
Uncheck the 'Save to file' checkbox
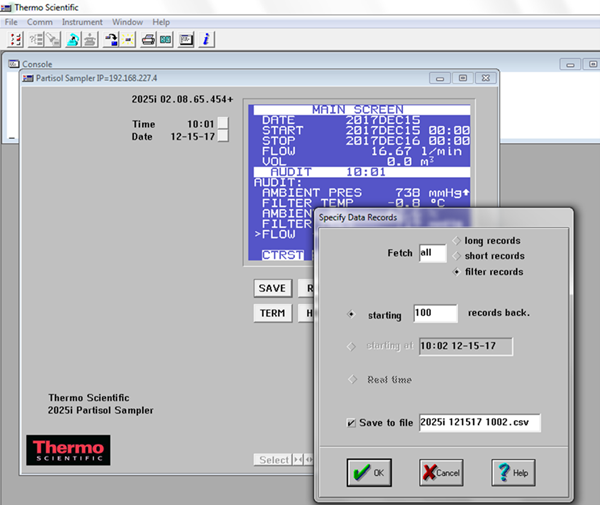(352, 423)
